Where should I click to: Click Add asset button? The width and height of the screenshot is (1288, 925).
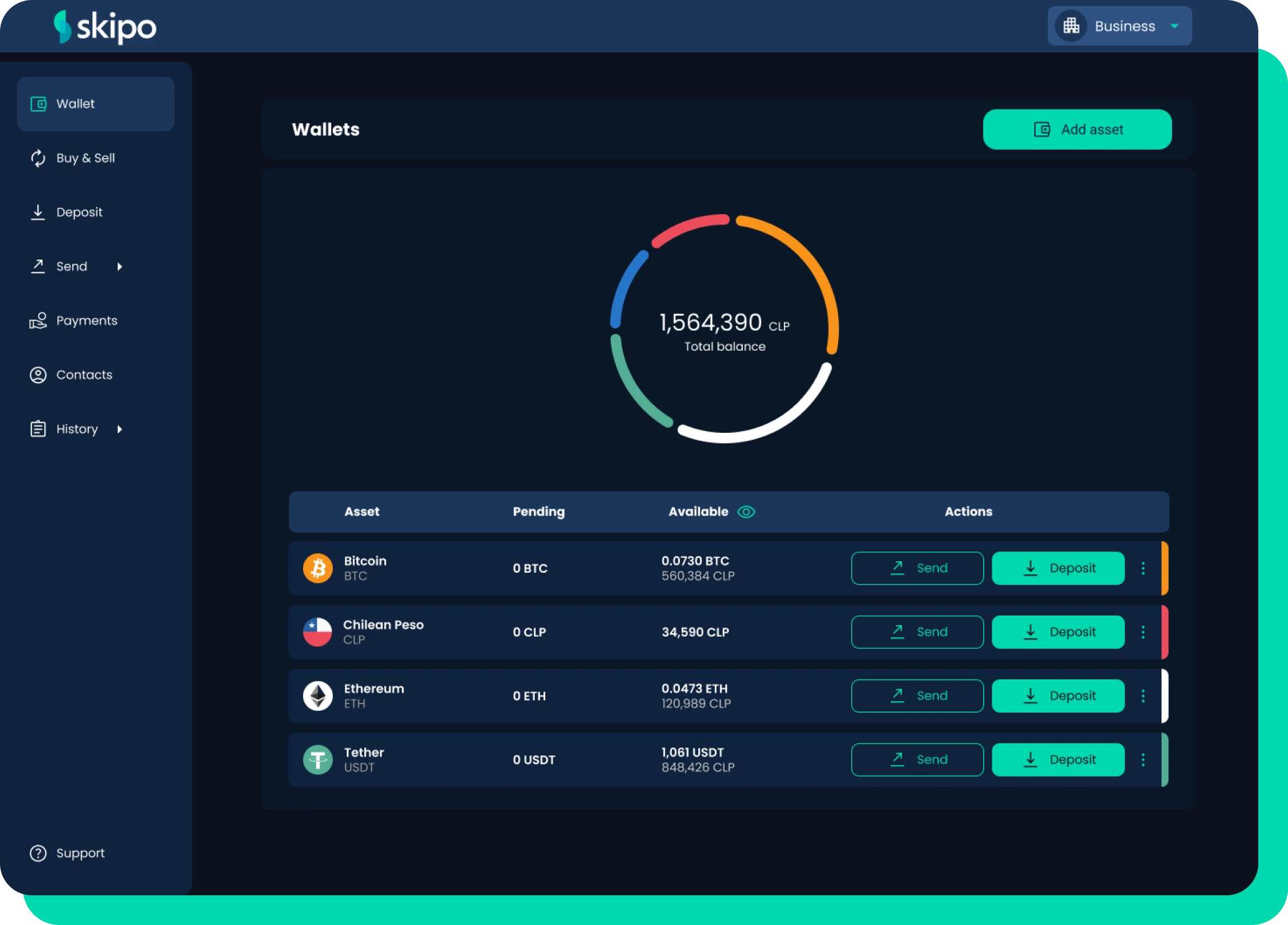[x=1078, y=129]
